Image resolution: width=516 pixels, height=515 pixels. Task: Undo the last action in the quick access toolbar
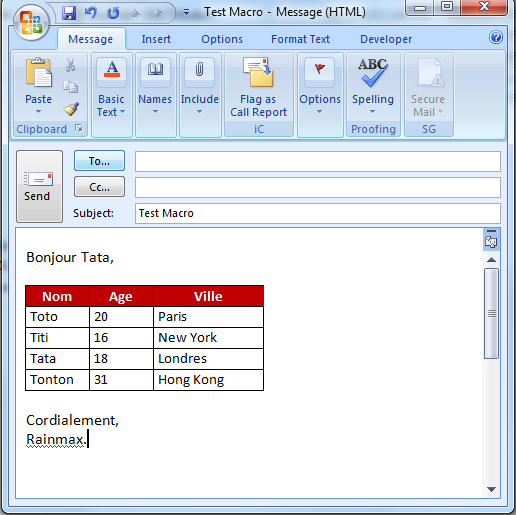pyautogui.click(x=90, y=13)
